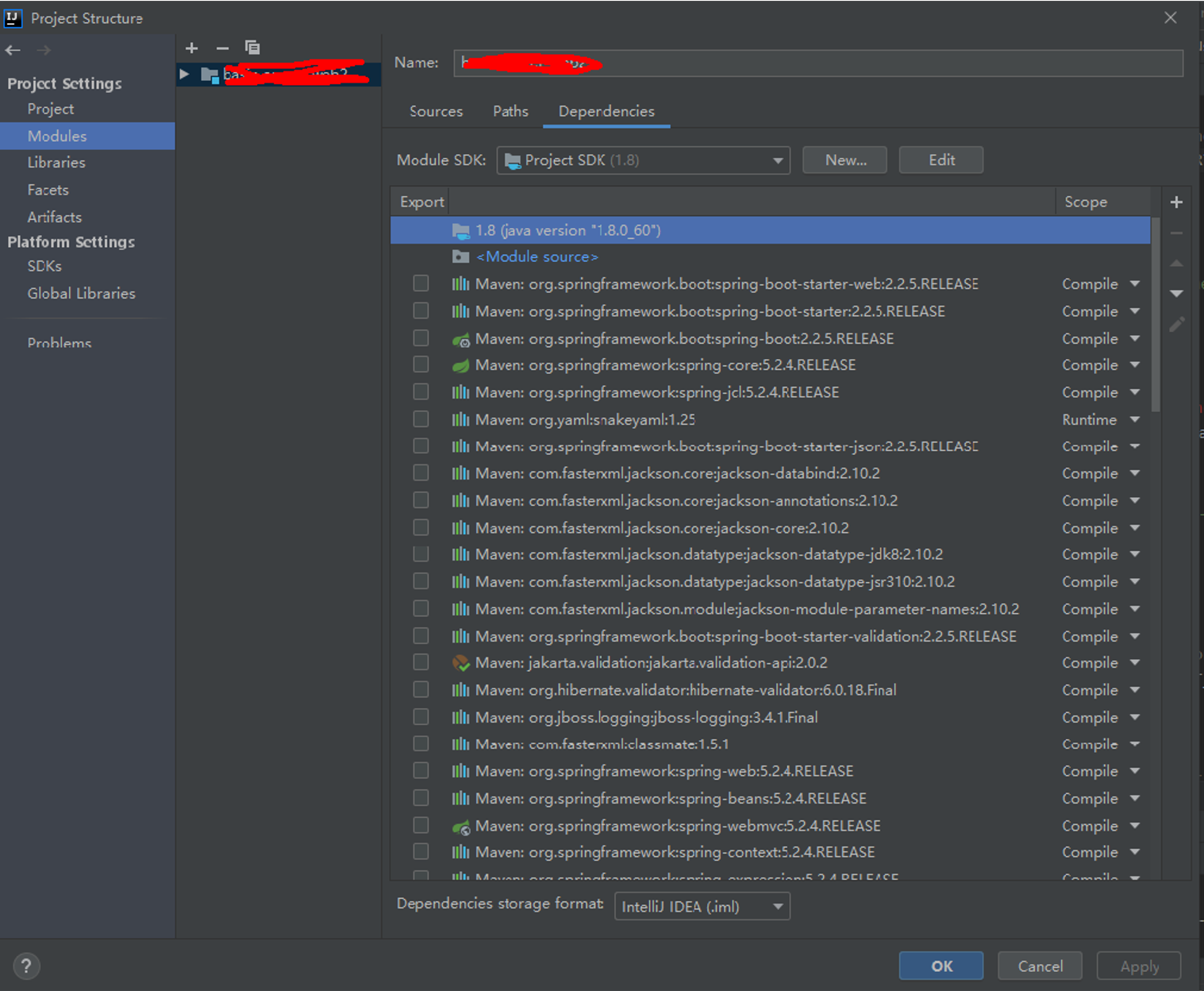Click the Scope column header

1102,202
